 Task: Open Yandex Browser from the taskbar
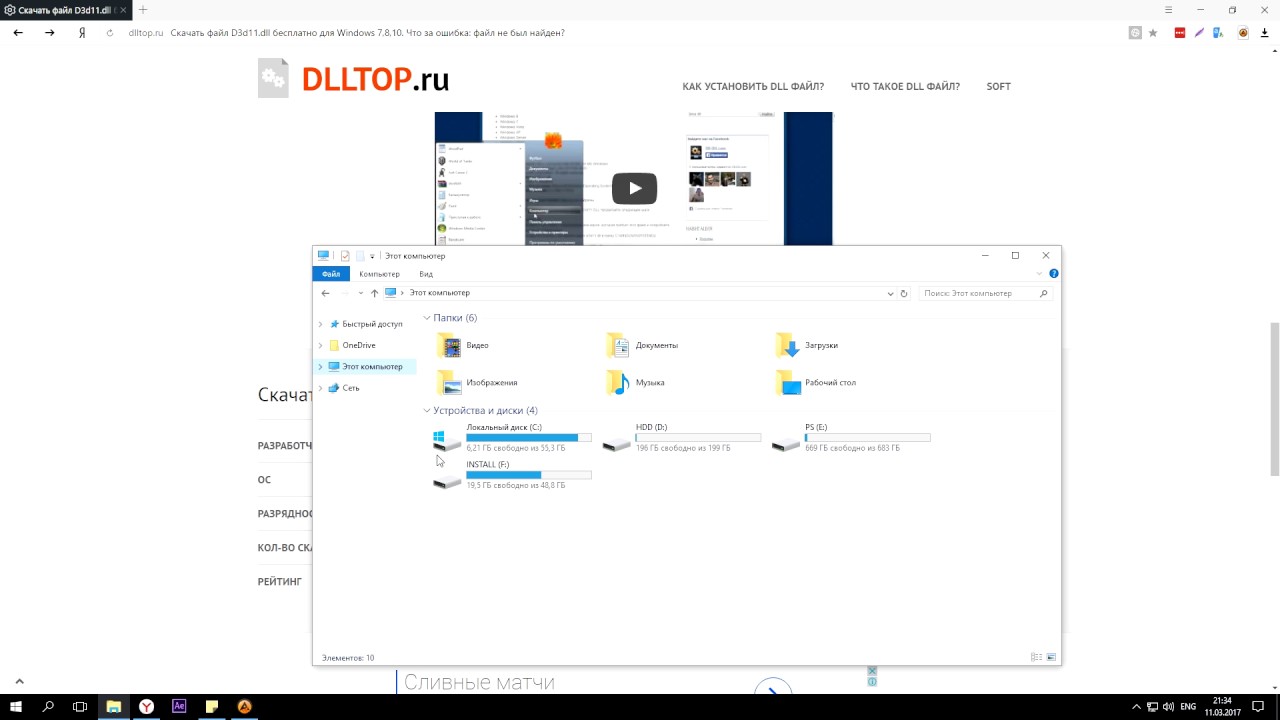coord(147,706)
